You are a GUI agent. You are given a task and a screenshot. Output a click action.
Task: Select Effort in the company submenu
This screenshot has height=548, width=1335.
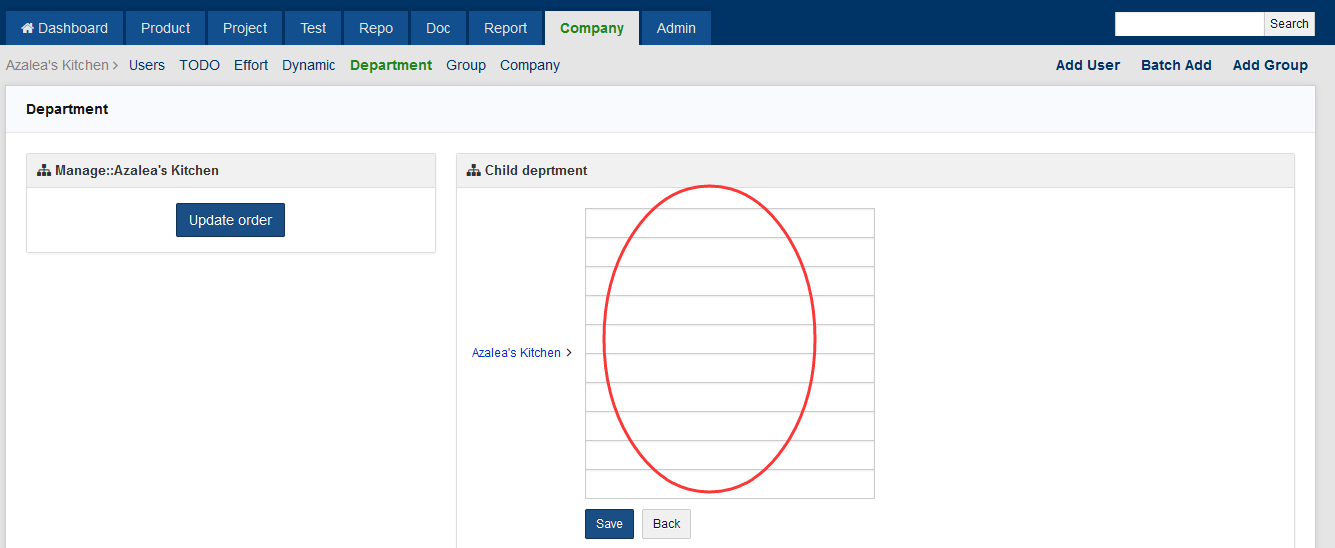pos(251,65)
